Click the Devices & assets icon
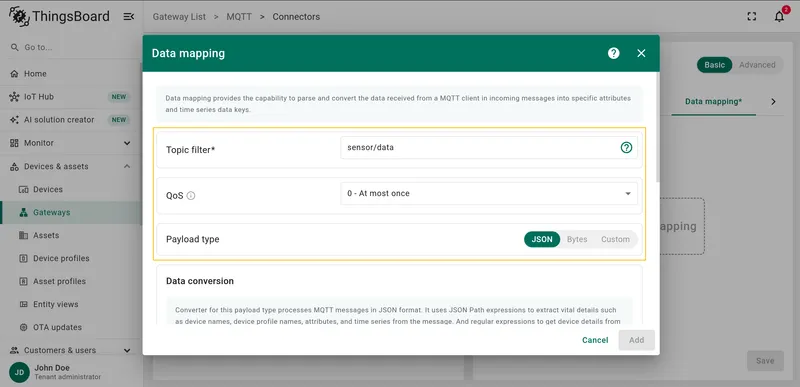The image size is (800, 387). pos(14,166)
